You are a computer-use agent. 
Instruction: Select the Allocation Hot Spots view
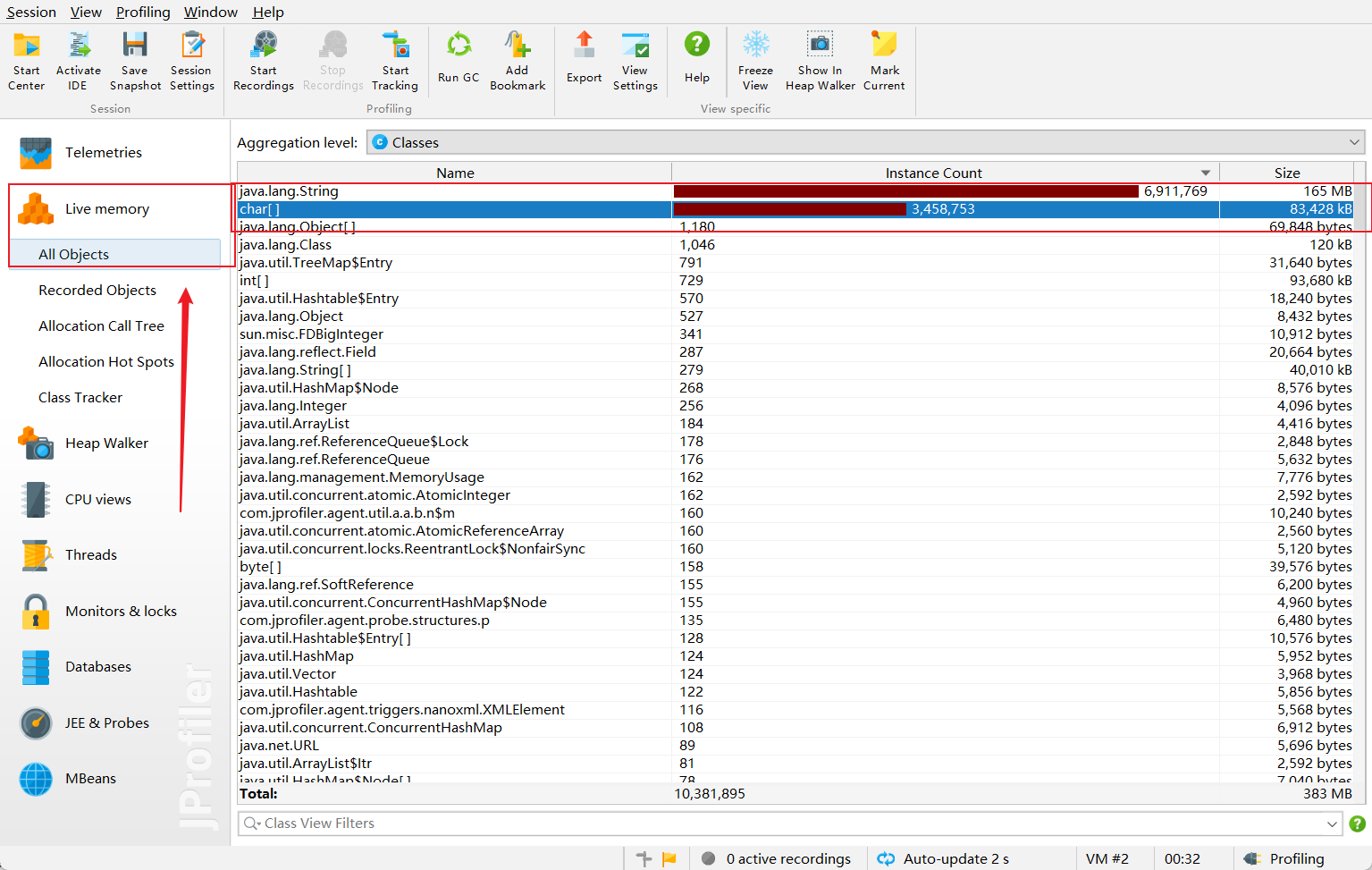(x=106, y=362)
